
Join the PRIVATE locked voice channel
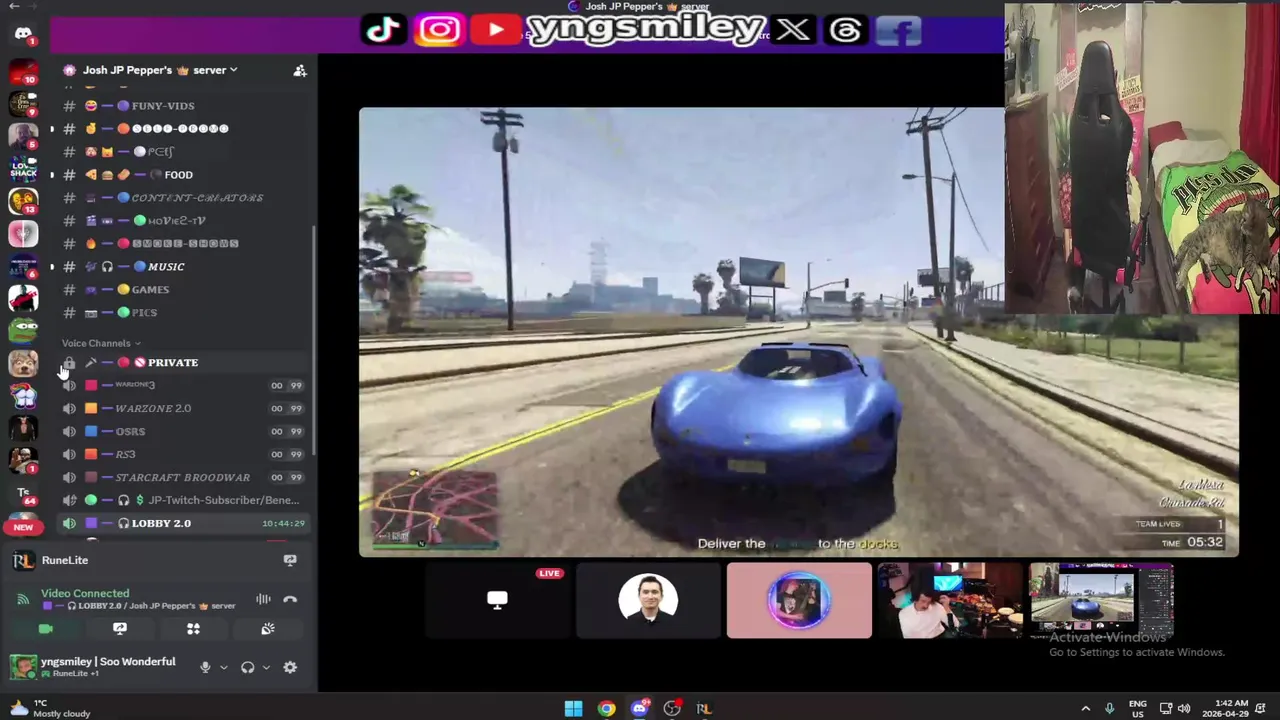(182, 362)
